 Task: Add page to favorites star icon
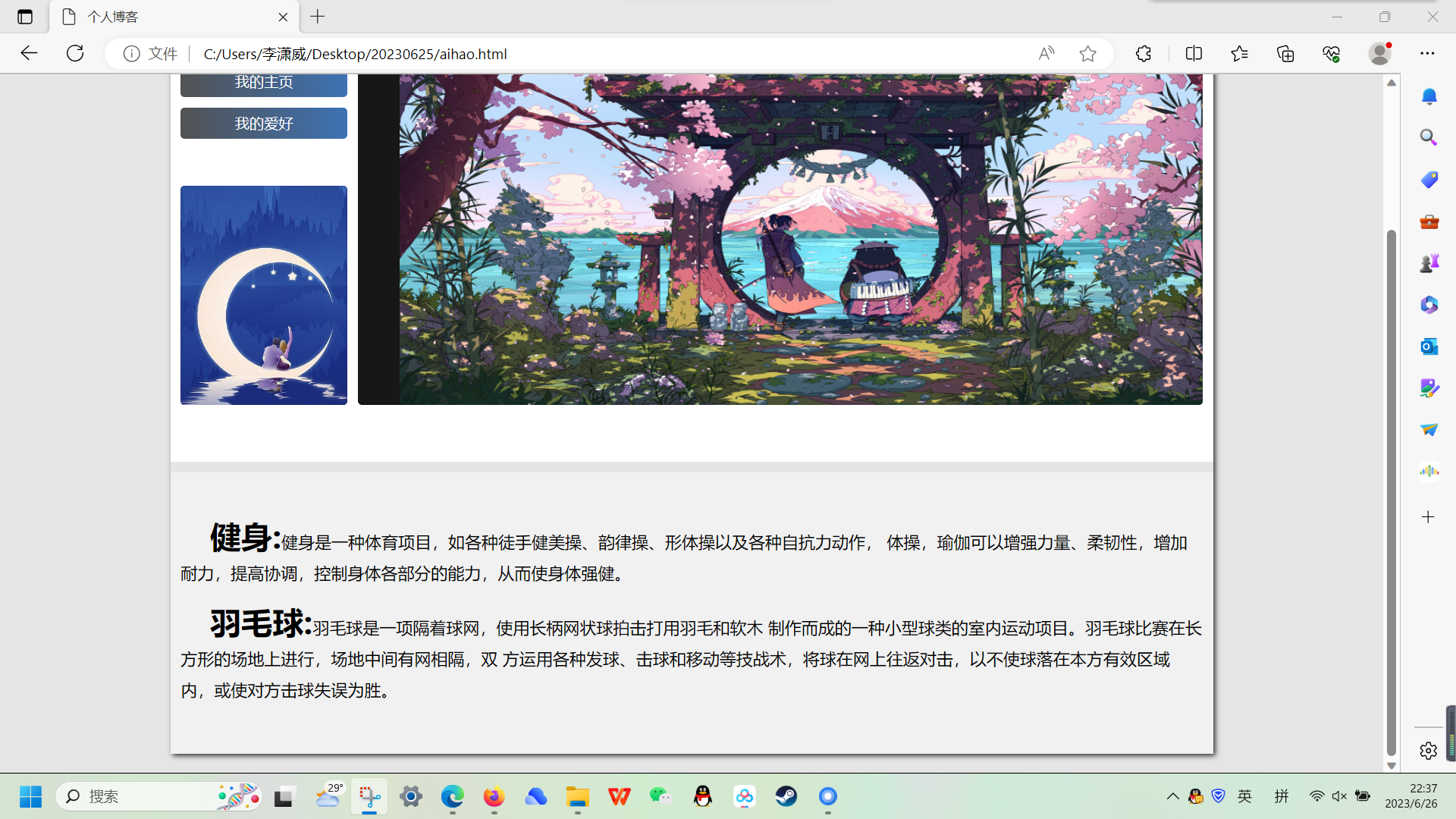[1088, 53]
